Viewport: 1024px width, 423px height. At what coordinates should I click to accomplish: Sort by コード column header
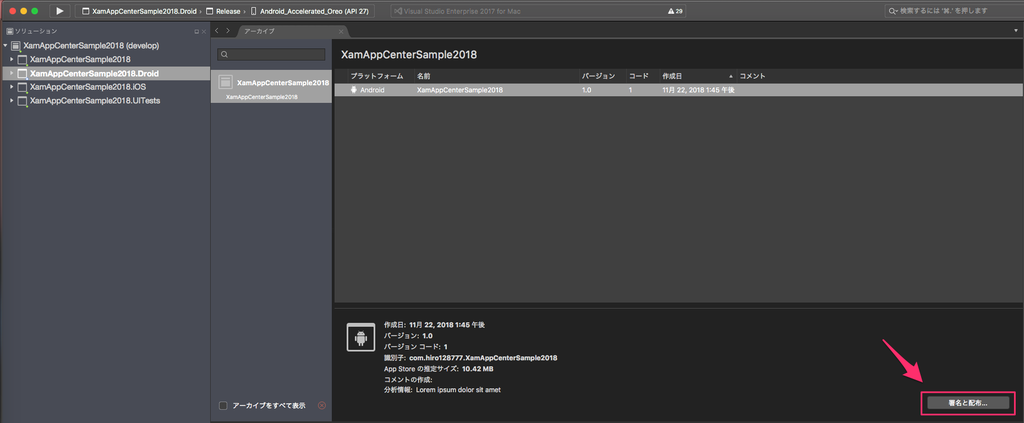[x=639, y=76]
